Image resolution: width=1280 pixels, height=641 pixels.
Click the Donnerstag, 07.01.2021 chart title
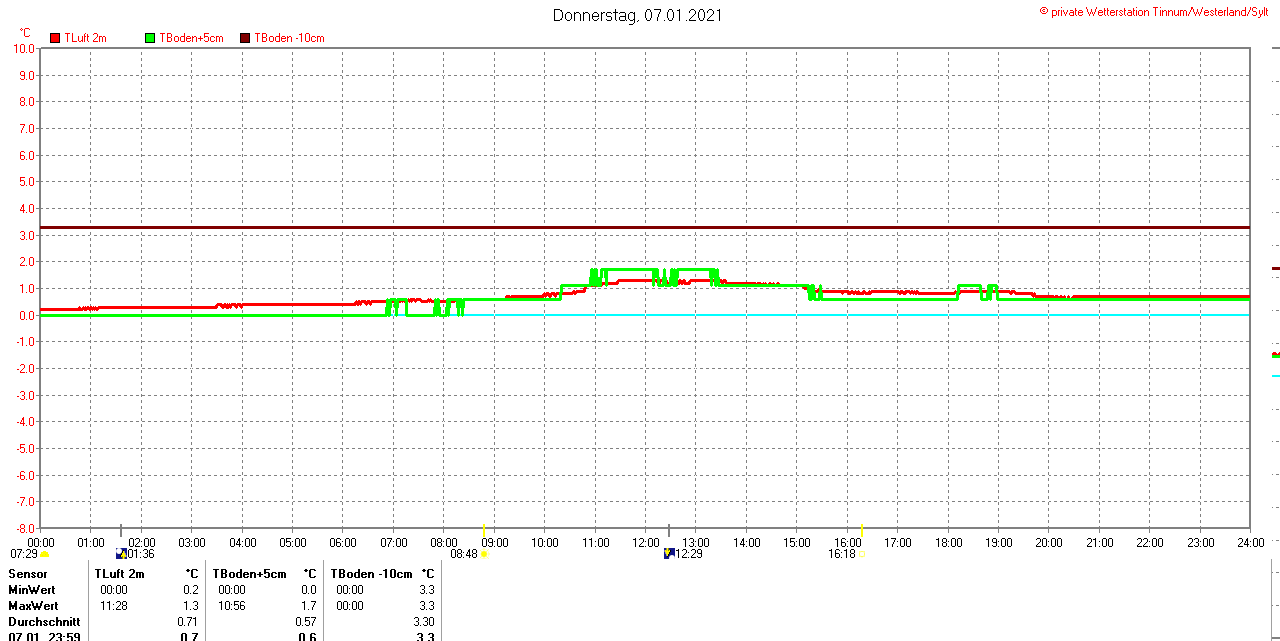[637, 15]
